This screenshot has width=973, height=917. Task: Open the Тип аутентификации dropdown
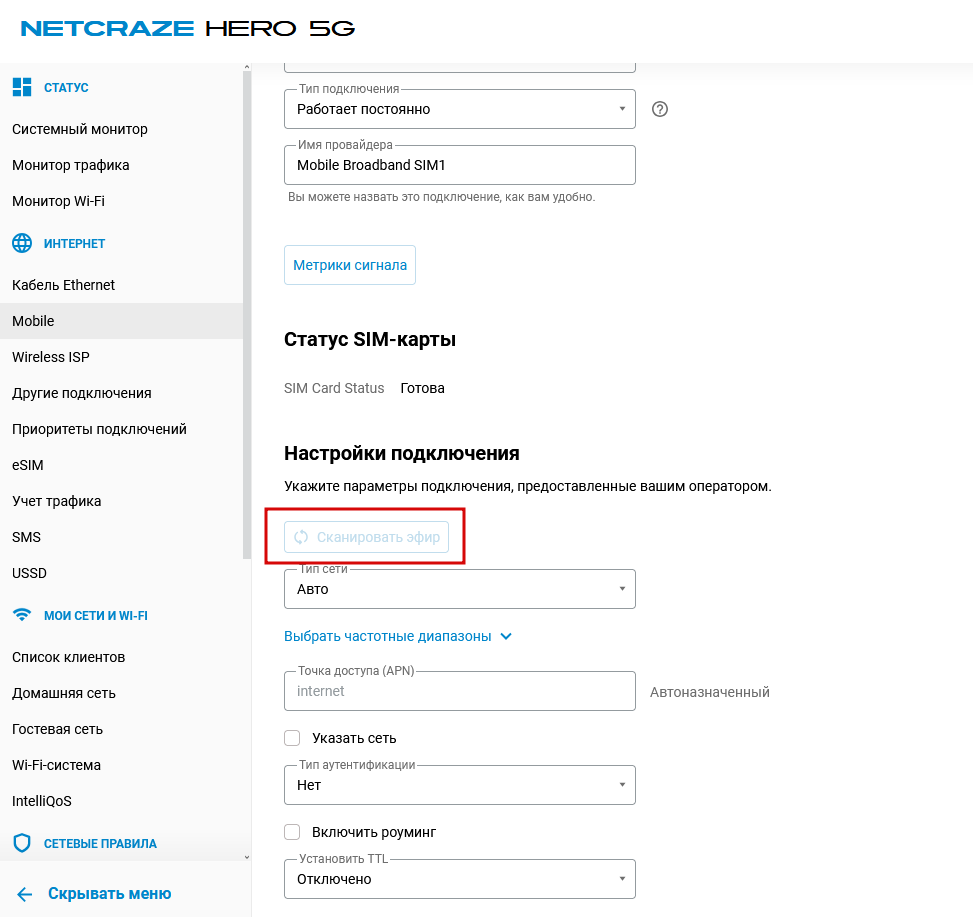pos(460,785)
